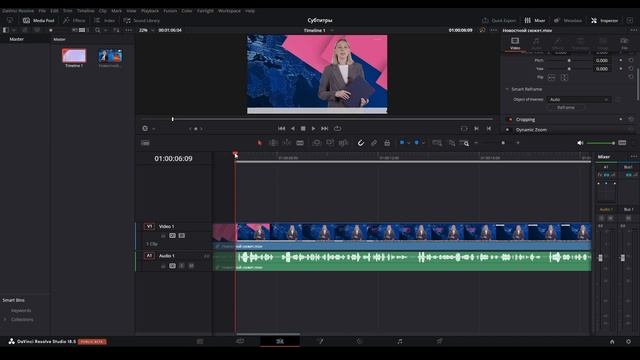Play the timeline forward
This screenshot has width=640, height=360.
click(x=313, y=129)
